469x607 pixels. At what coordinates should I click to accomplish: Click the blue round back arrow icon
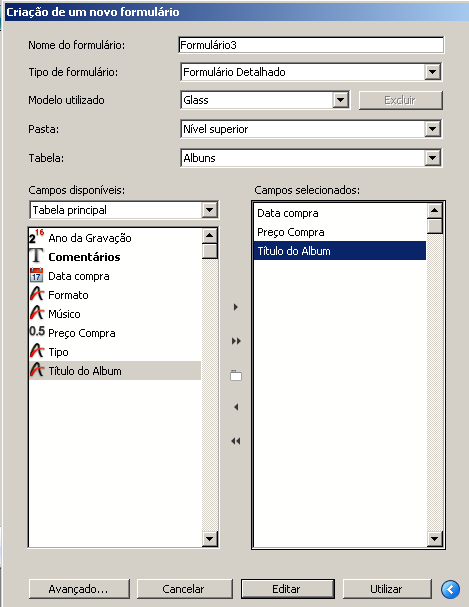click(450, 589)
